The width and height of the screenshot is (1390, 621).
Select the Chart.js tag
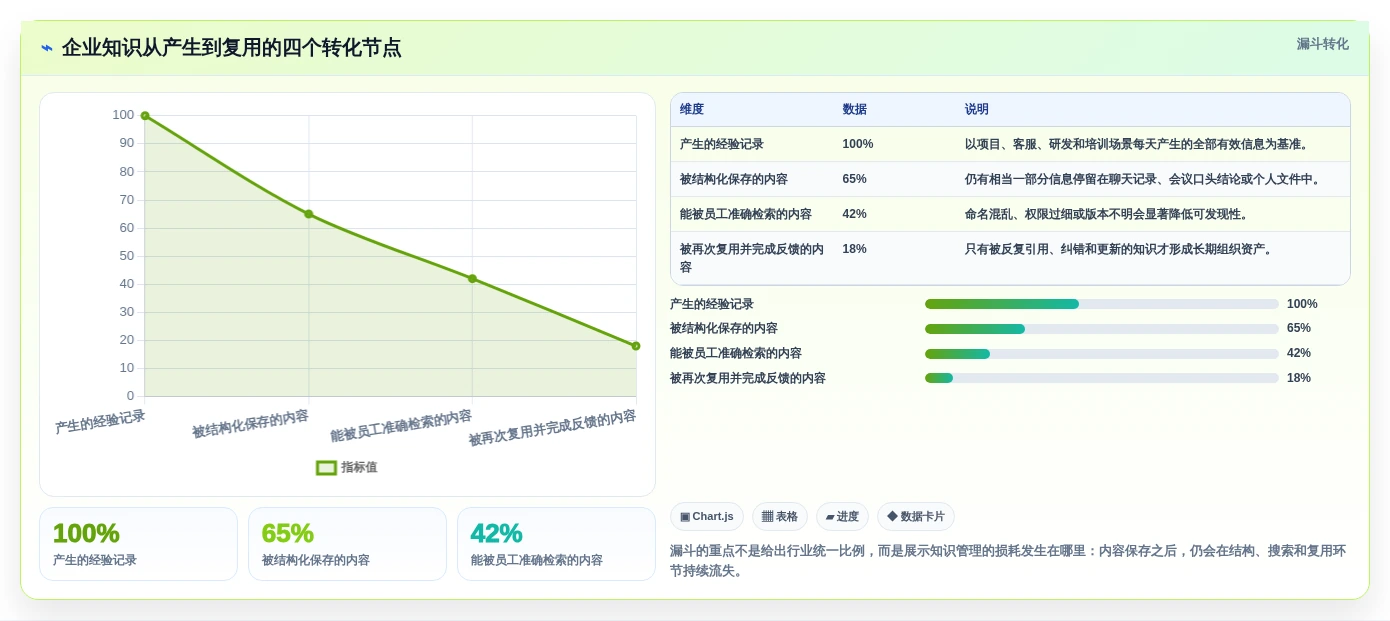[707, 516]
